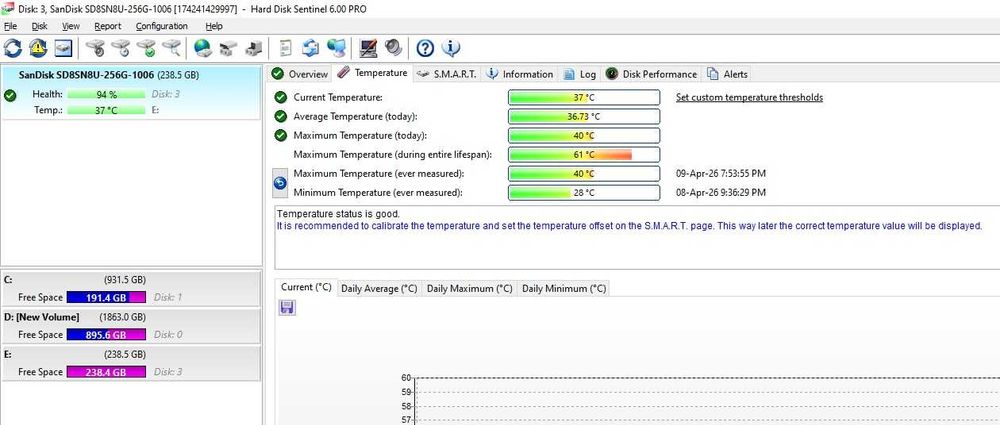The width and height of the screenshot is (1000, 425).
Task: Click the lifespan maximum 61 °C gauge
Action: (x=584, y=154)
